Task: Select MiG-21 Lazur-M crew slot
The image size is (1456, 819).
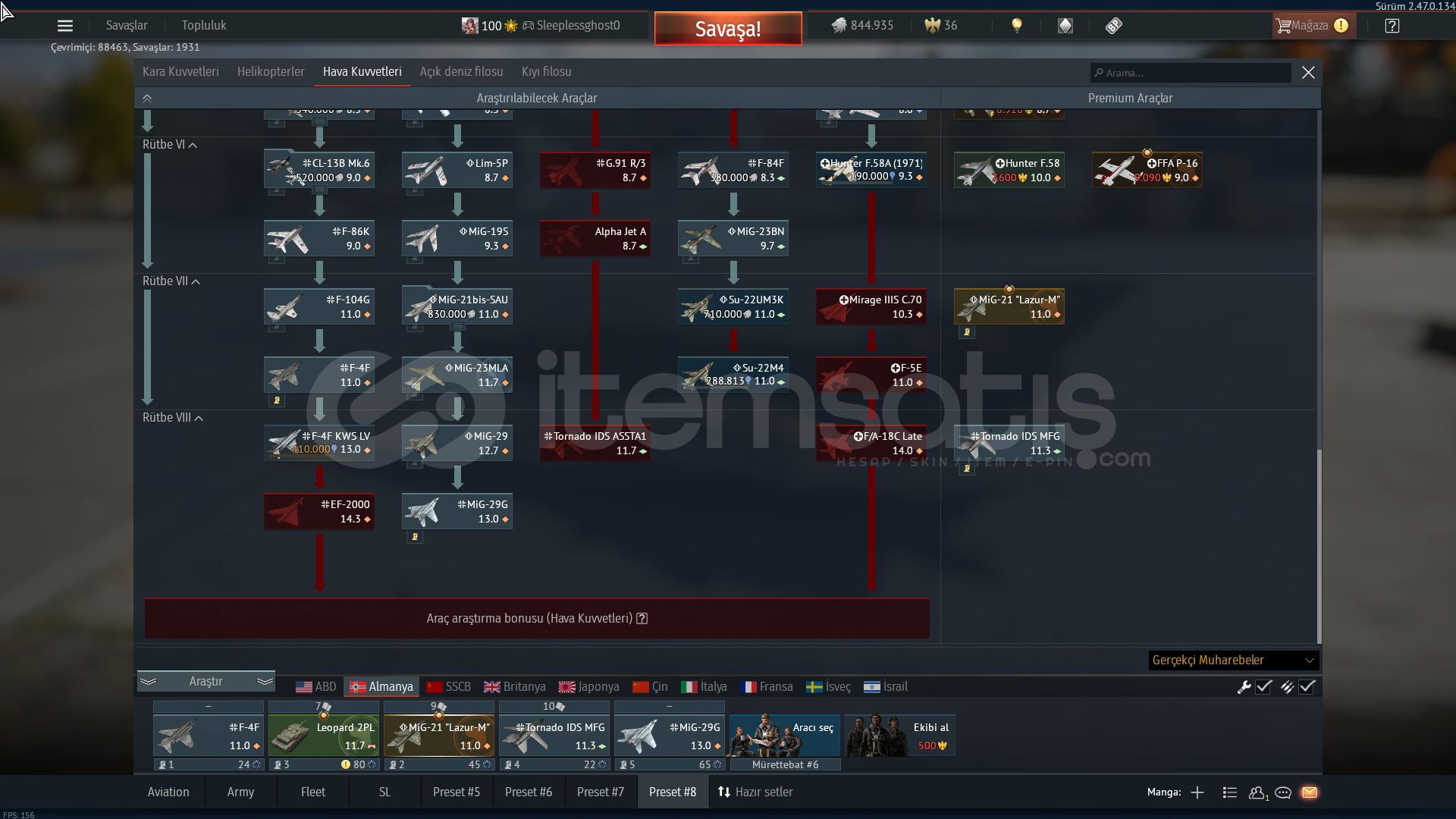Action: [439, 736]
